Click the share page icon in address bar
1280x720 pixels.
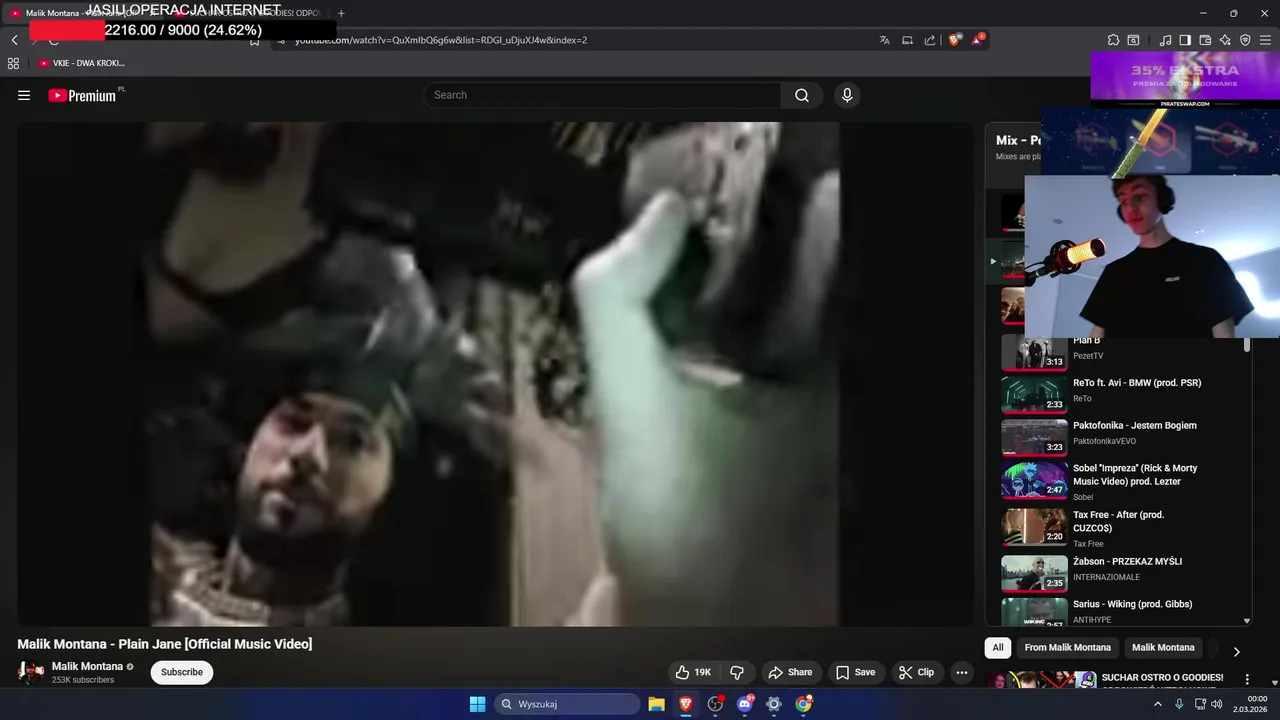coord(930,40)
